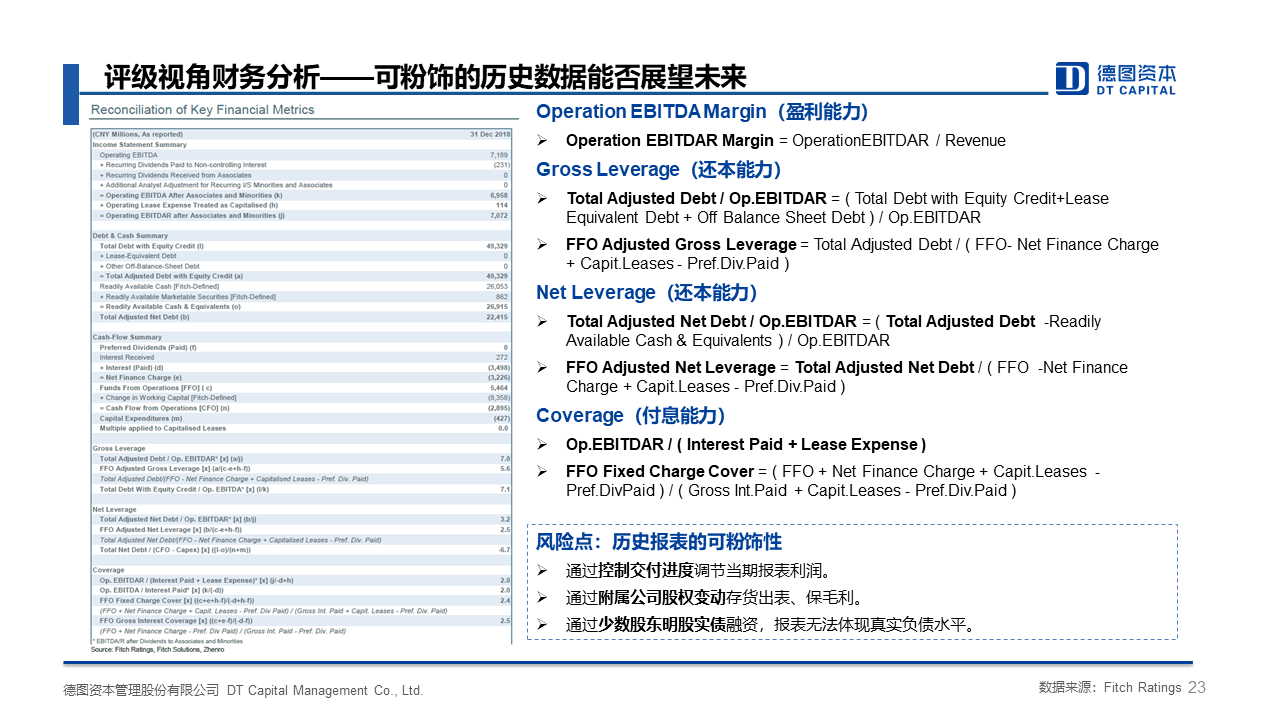1280x720 pixels.
Task: Click the 'FFO Adjusted Gross Leverage' bullet
Action: point(862,254)
